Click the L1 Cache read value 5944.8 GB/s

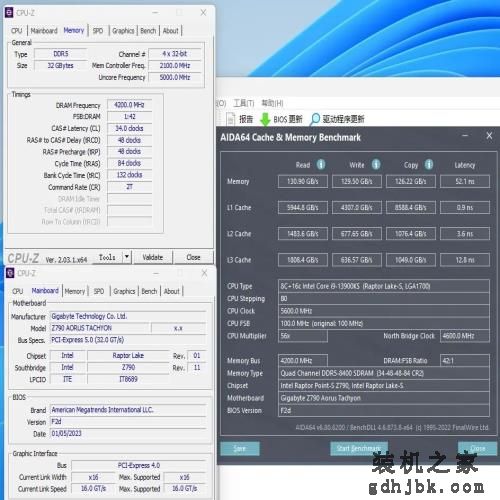[303, 207]
